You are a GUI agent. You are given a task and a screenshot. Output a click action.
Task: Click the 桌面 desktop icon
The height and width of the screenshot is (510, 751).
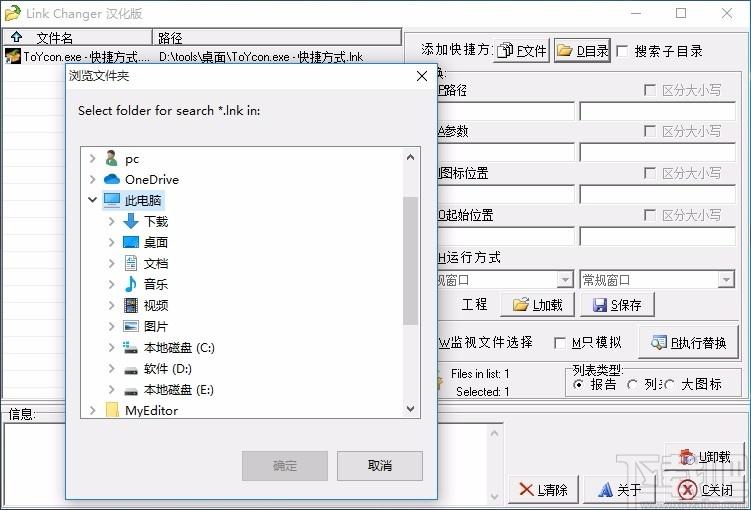click(x=131, y=242)
